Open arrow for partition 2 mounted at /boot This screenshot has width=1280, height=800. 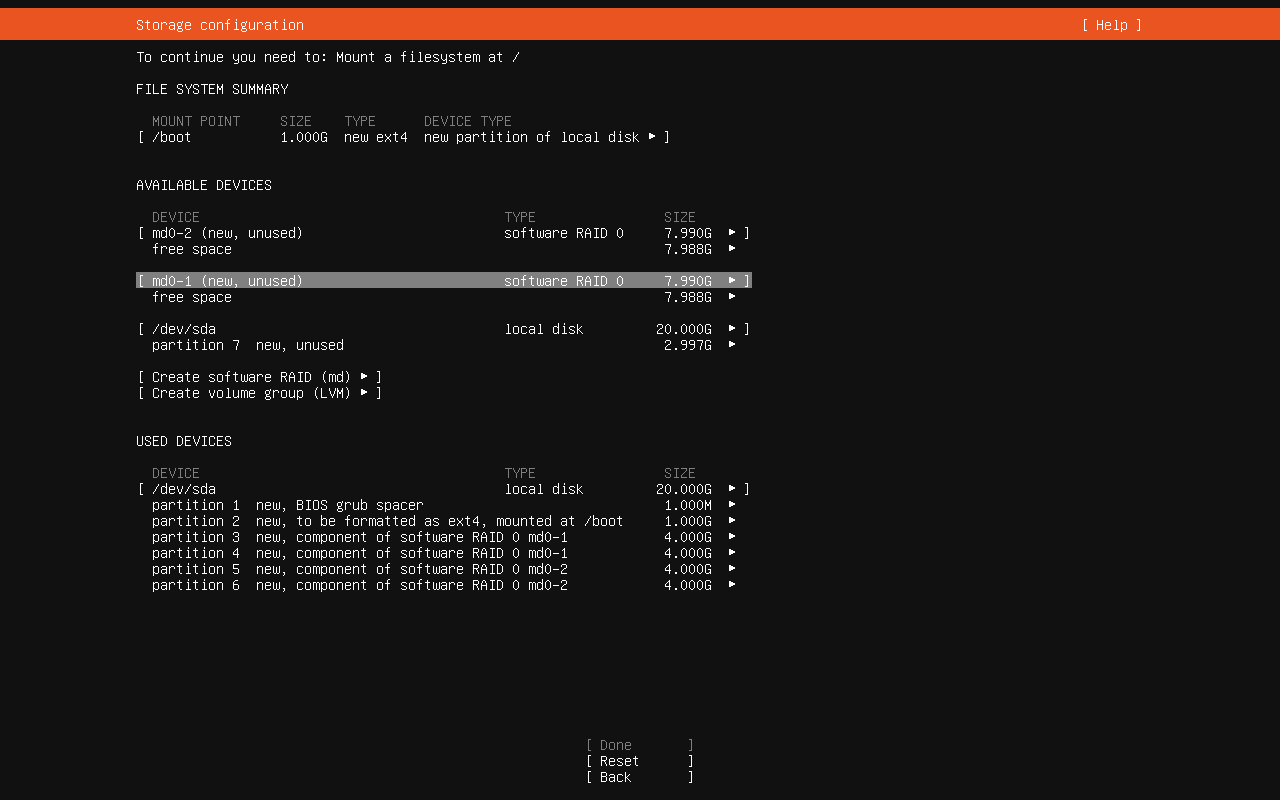[732, 521]
